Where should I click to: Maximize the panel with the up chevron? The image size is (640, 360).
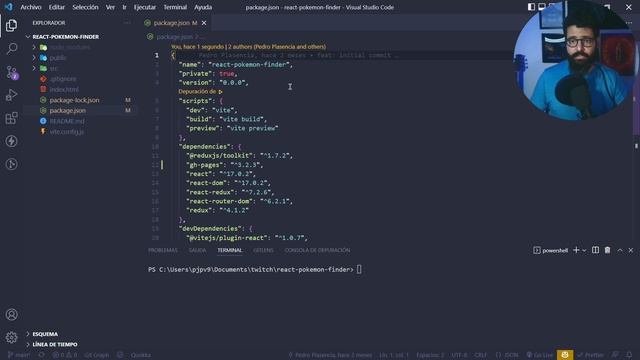620,250
